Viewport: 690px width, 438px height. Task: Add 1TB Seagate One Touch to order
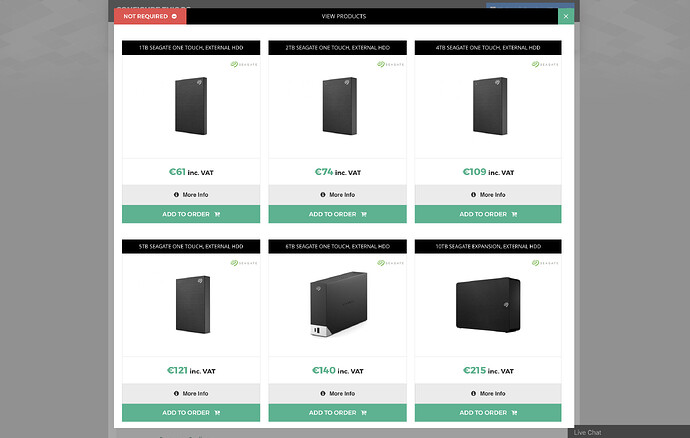click(191, 214)
